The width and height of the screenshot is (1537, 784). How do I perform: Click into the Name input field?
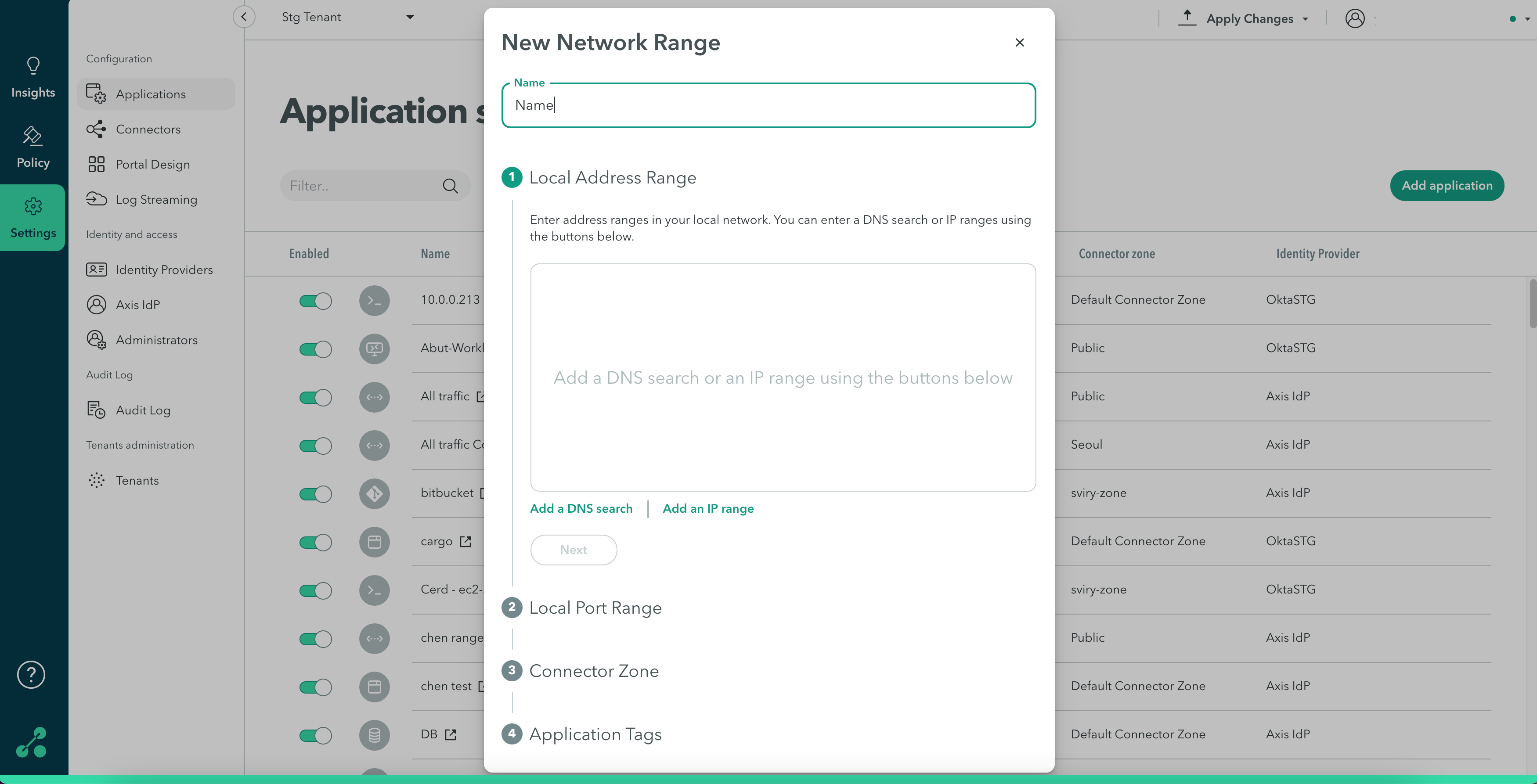(x=768, y=106)
